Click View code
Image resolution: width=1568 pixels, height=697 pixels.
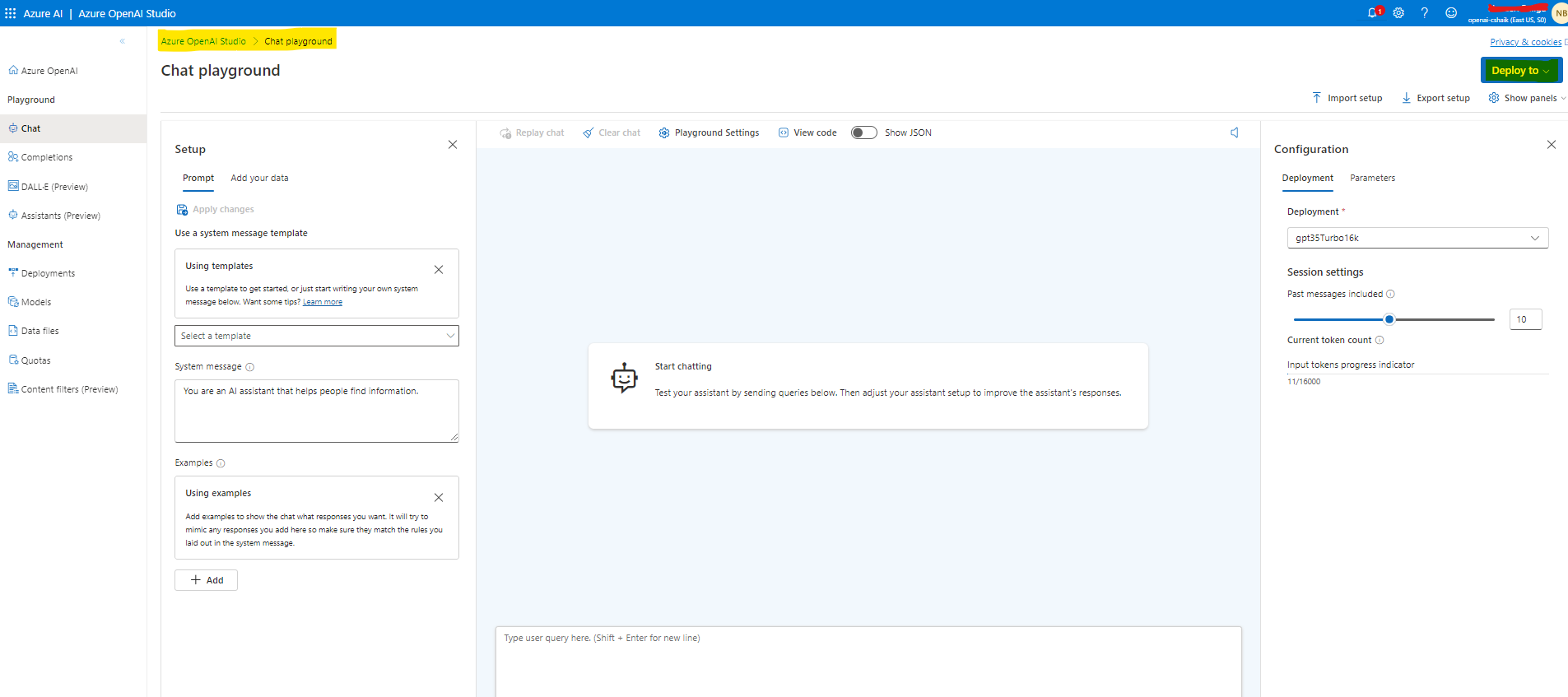point(807,132)
